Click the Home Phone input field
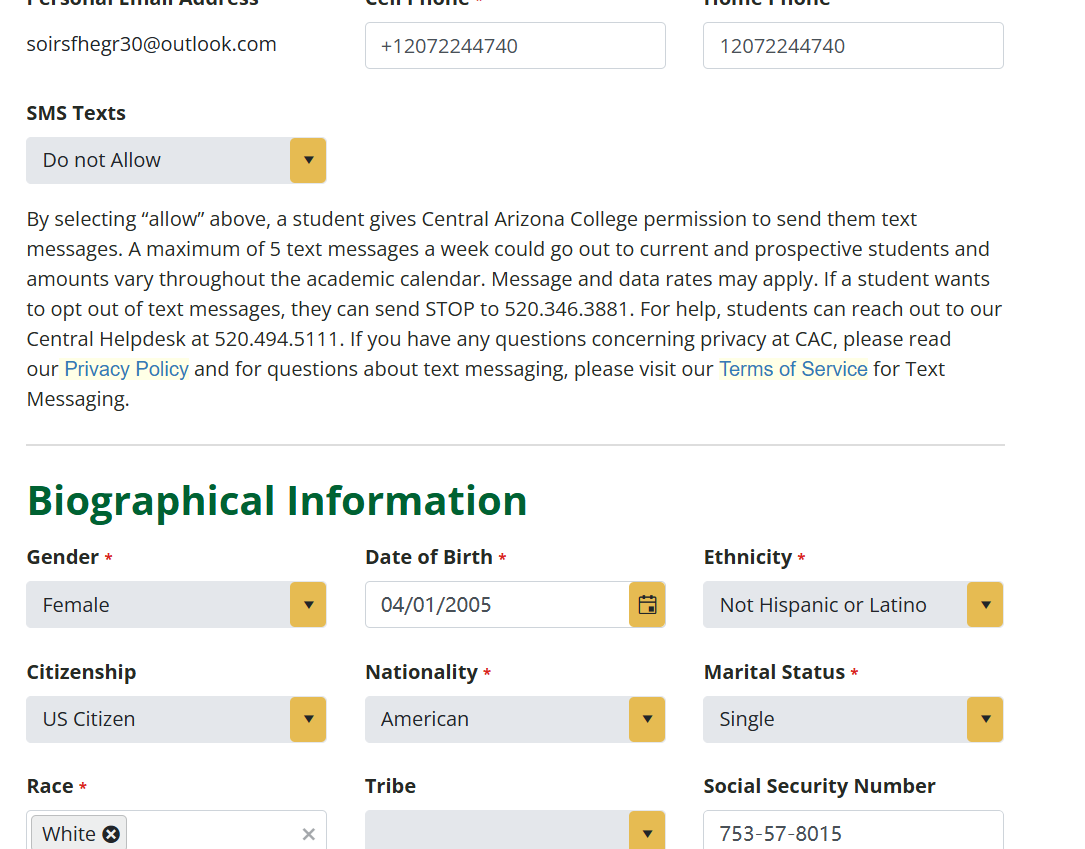The height and width of the screenshot is (849, 1085). pyautogui.click(x=853, y=46)
